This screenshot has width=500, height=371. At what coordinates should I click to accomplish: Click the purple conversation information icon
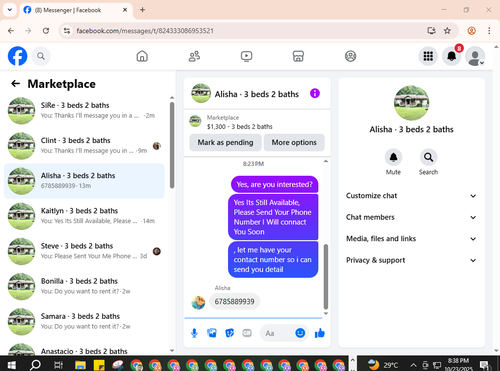pyautogui.click(x=315, y=93)
